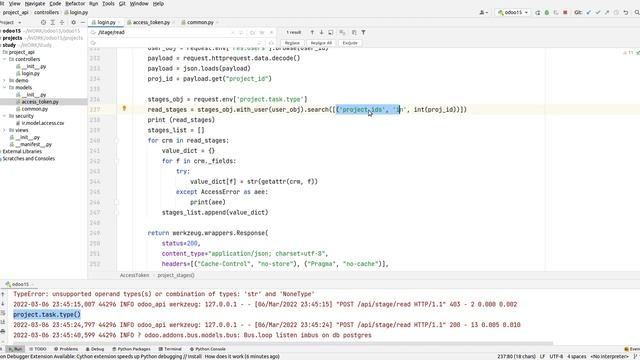Click the AccessToken breadcrumb
640x360 pixels.
134,276
